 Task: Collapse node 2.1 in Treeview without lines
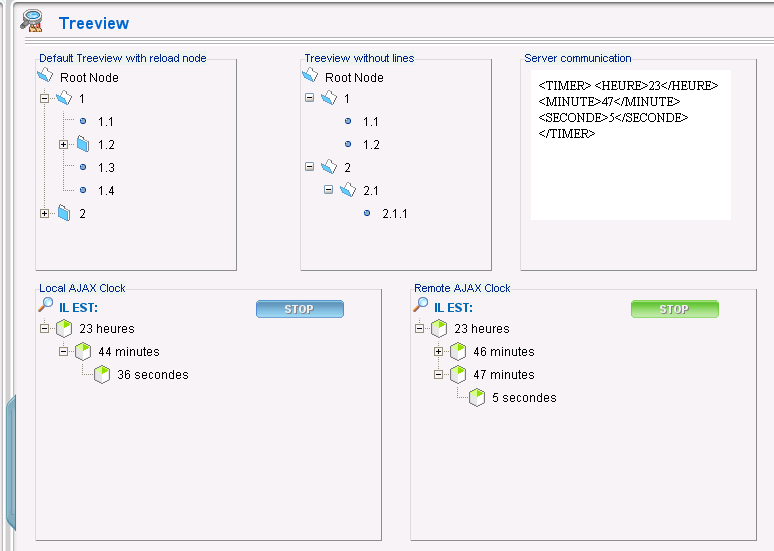click(x=328, y=190)
